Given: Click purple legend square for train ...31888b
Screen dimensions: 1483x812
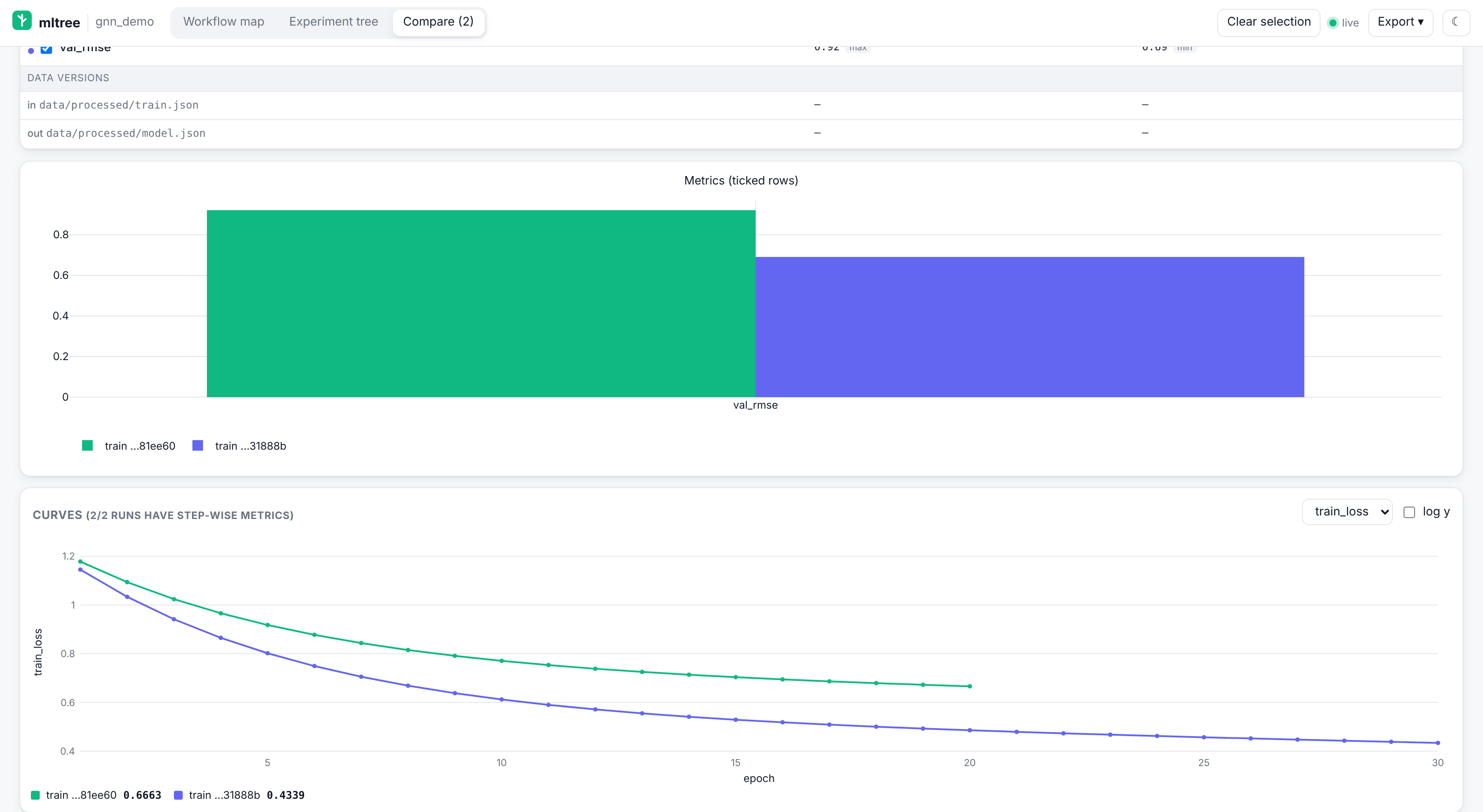Looking at the screenshot, I should (197, 445).
